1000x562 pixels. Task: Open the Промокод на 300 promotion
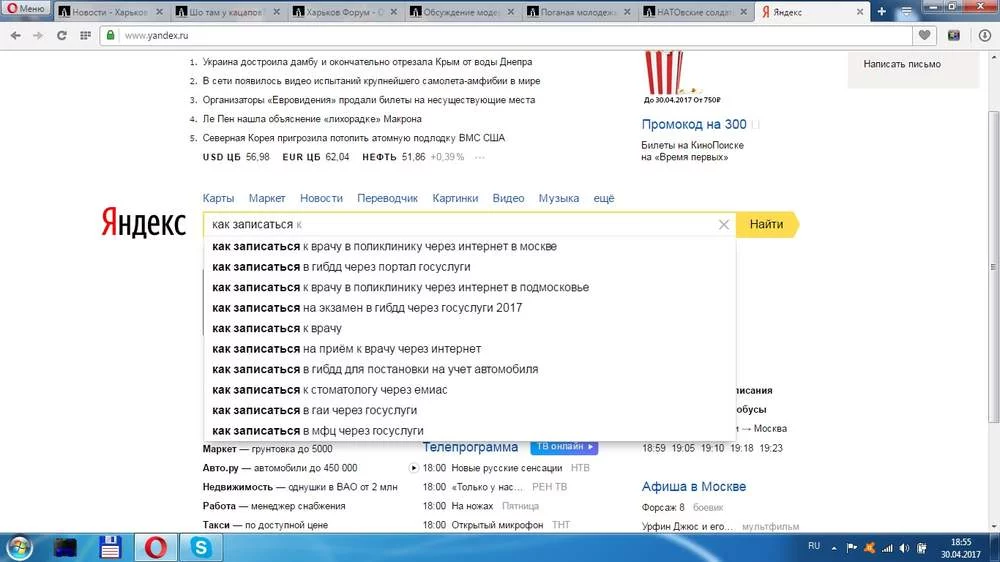coord(694,124)
